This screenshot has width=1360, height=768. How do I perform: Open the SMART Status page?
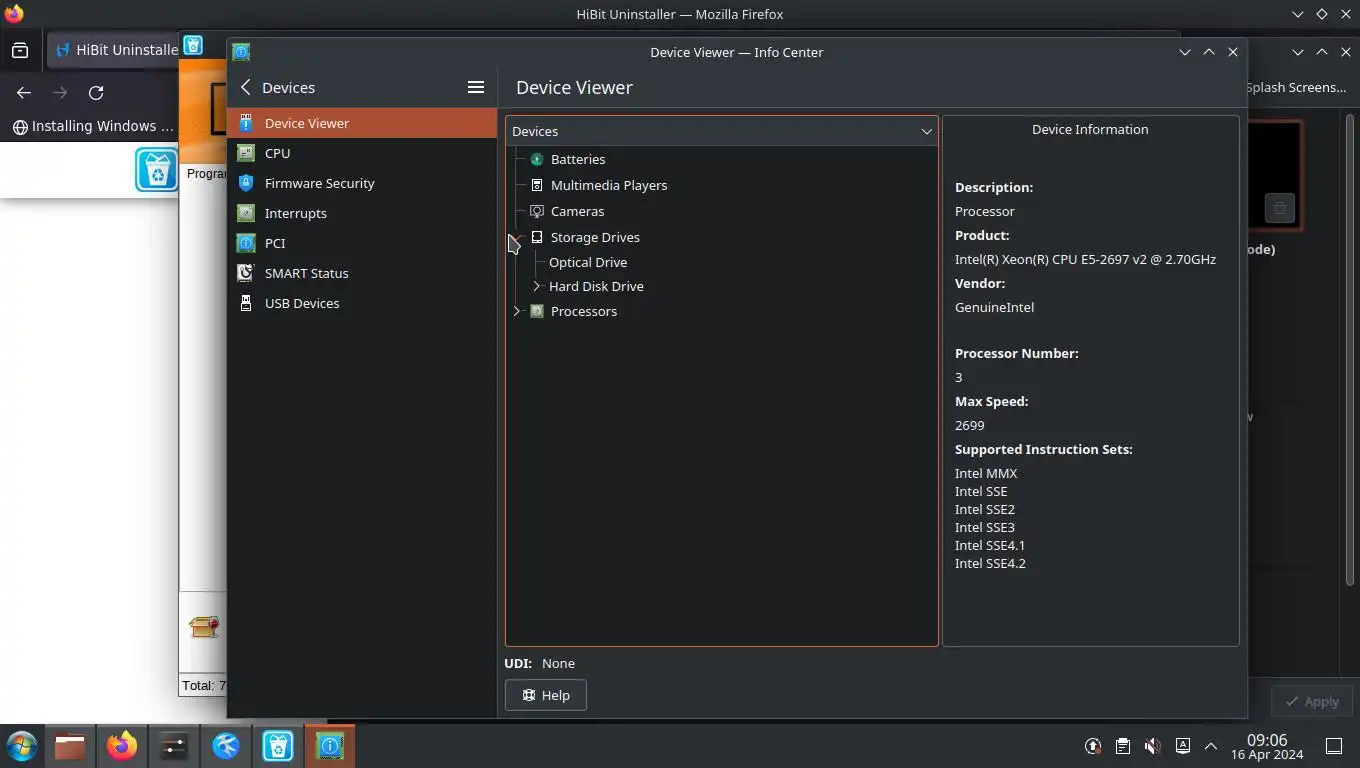pyautogui.click(x=361, y=273)
